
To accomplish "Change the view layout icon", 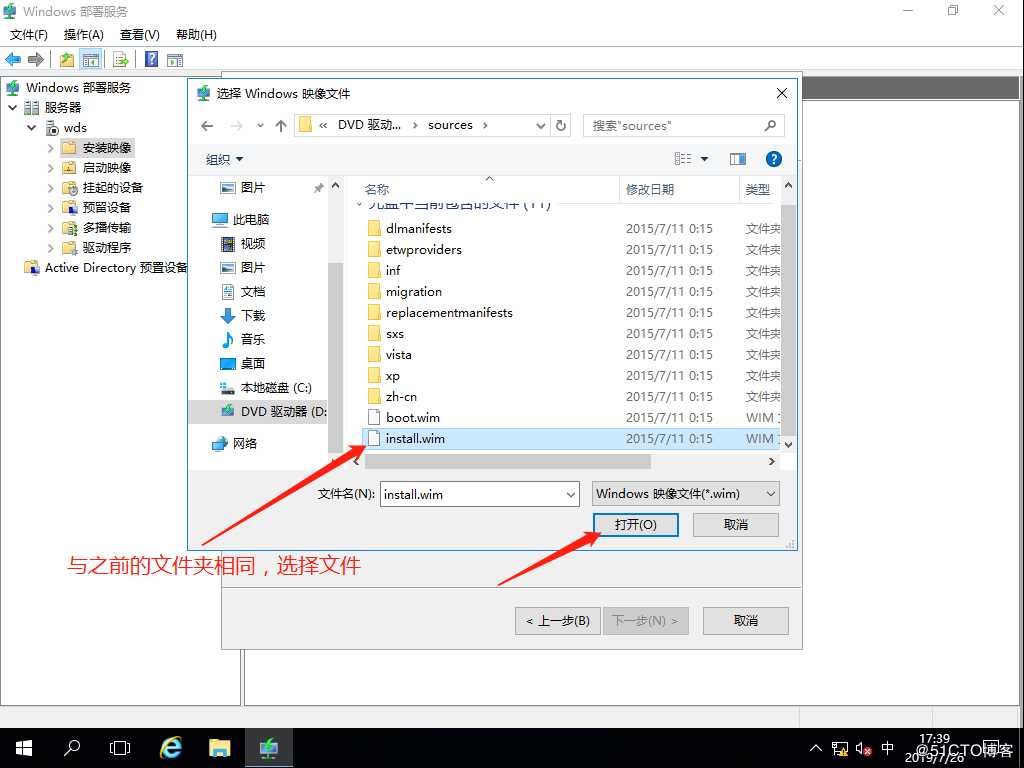I will [683, 159].
